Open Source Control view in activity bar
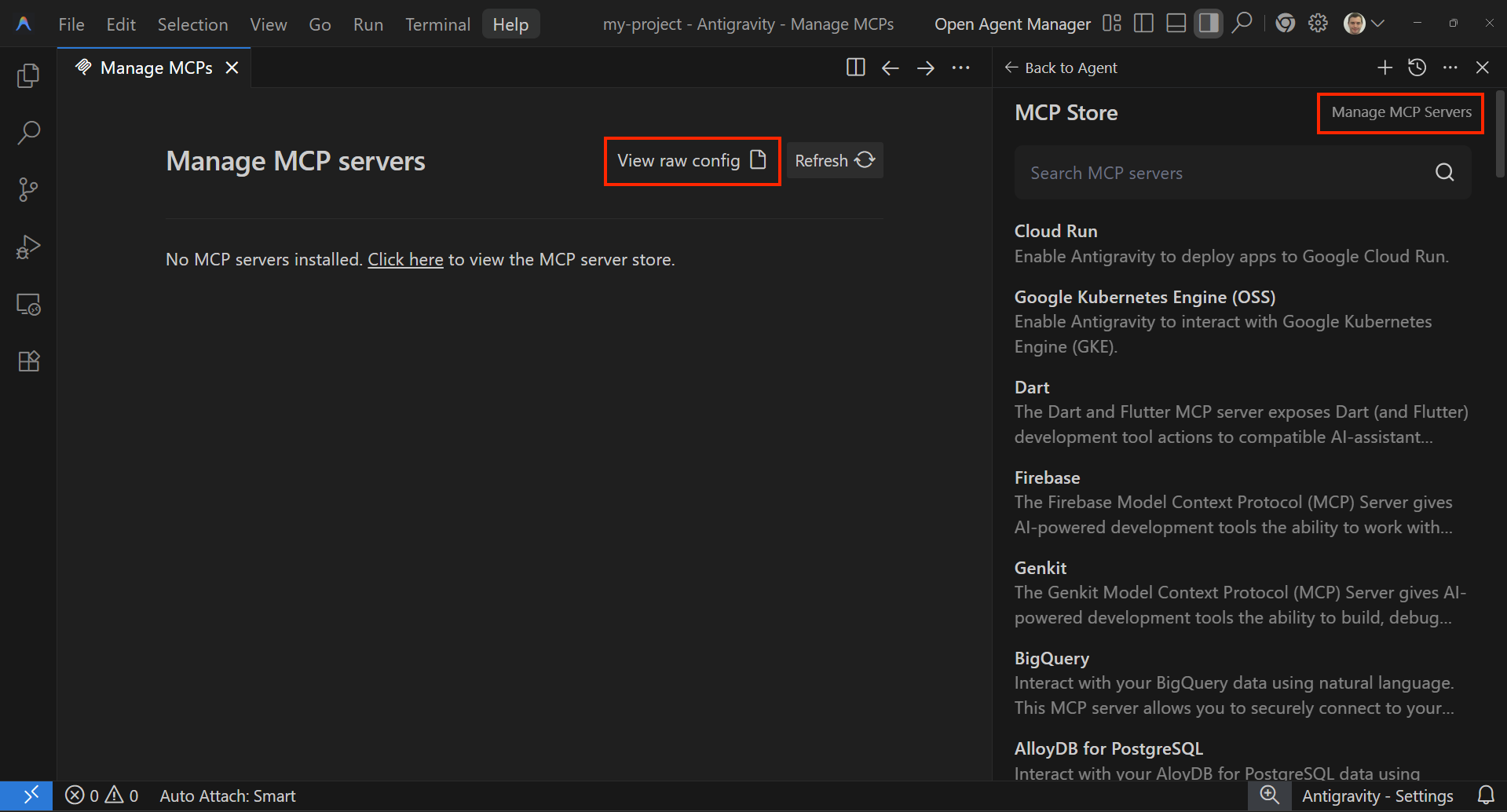The width and height of the screenshot is (1507, 812). (x=28, y=189)
